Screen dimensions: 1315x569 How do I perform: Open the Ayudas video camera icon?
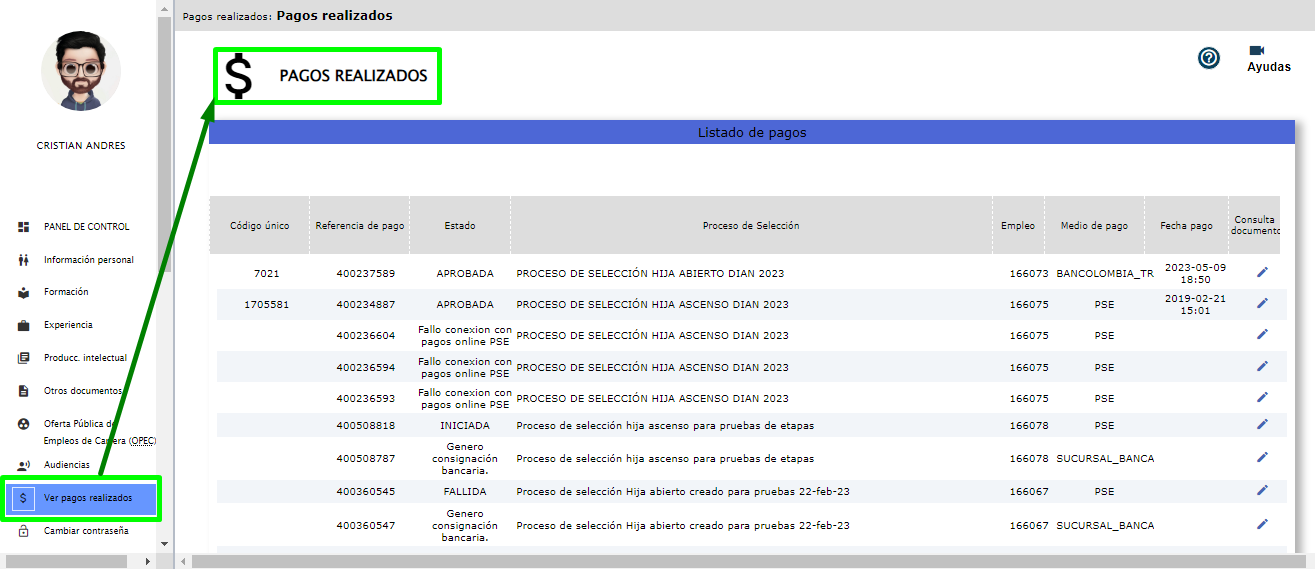[1257, 51]
